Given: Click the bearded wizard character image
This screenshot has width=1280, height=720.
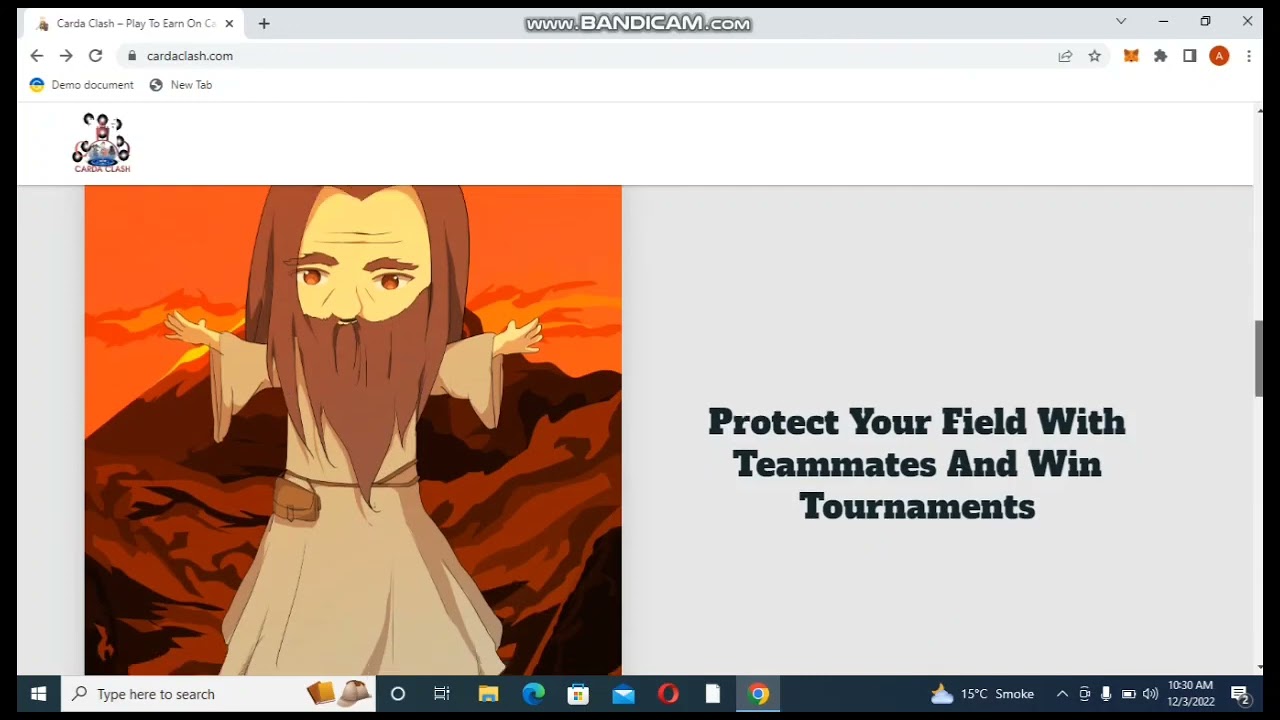Looking at the screenshot, I should click(x=353, y=430).
